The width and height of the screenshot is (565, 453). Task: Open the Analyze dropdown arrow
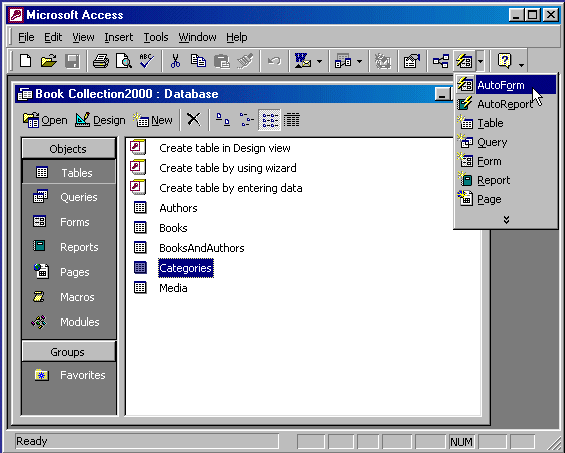coord(359,62)
